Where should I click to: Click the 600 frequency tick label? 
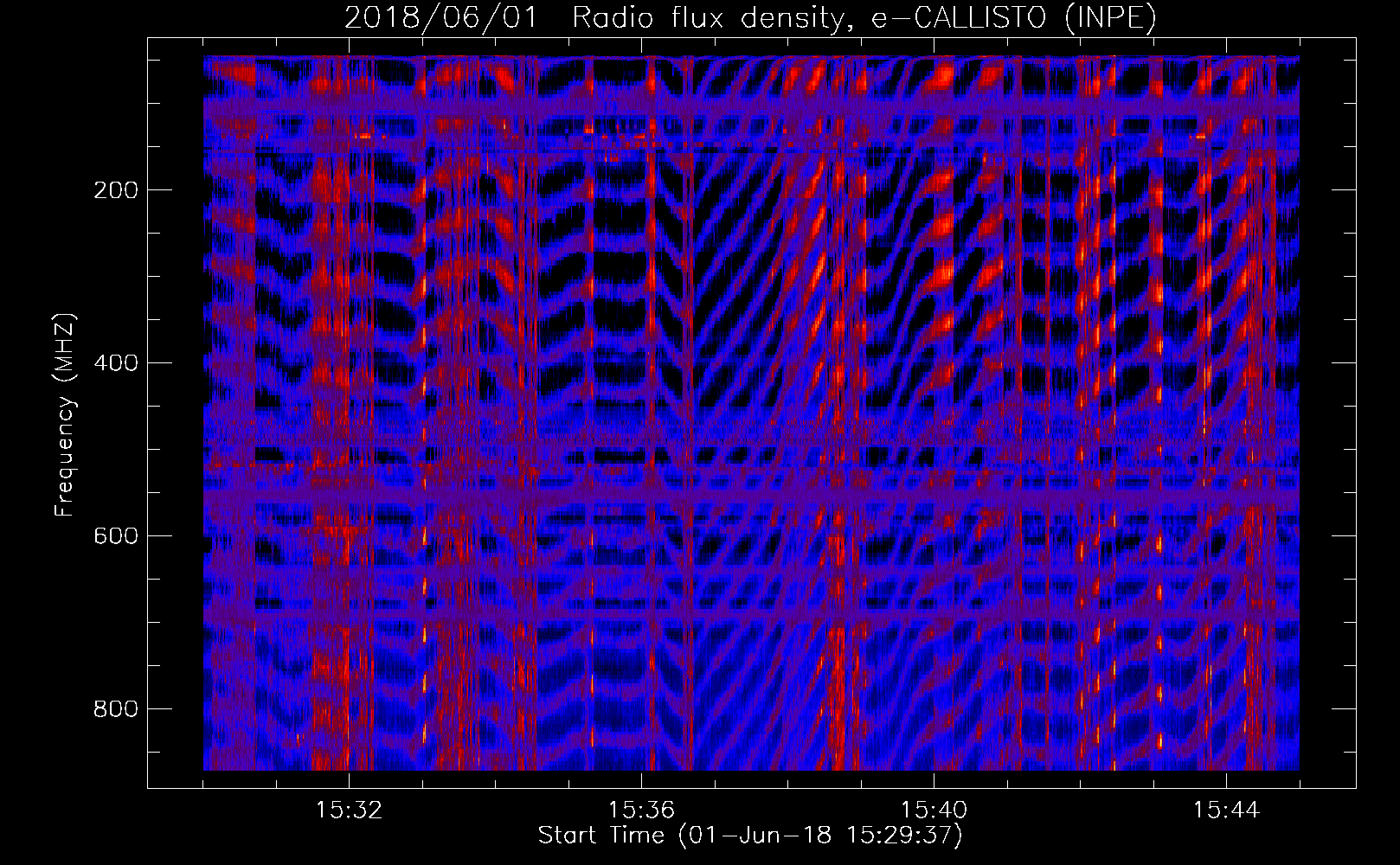coord(115,536)
